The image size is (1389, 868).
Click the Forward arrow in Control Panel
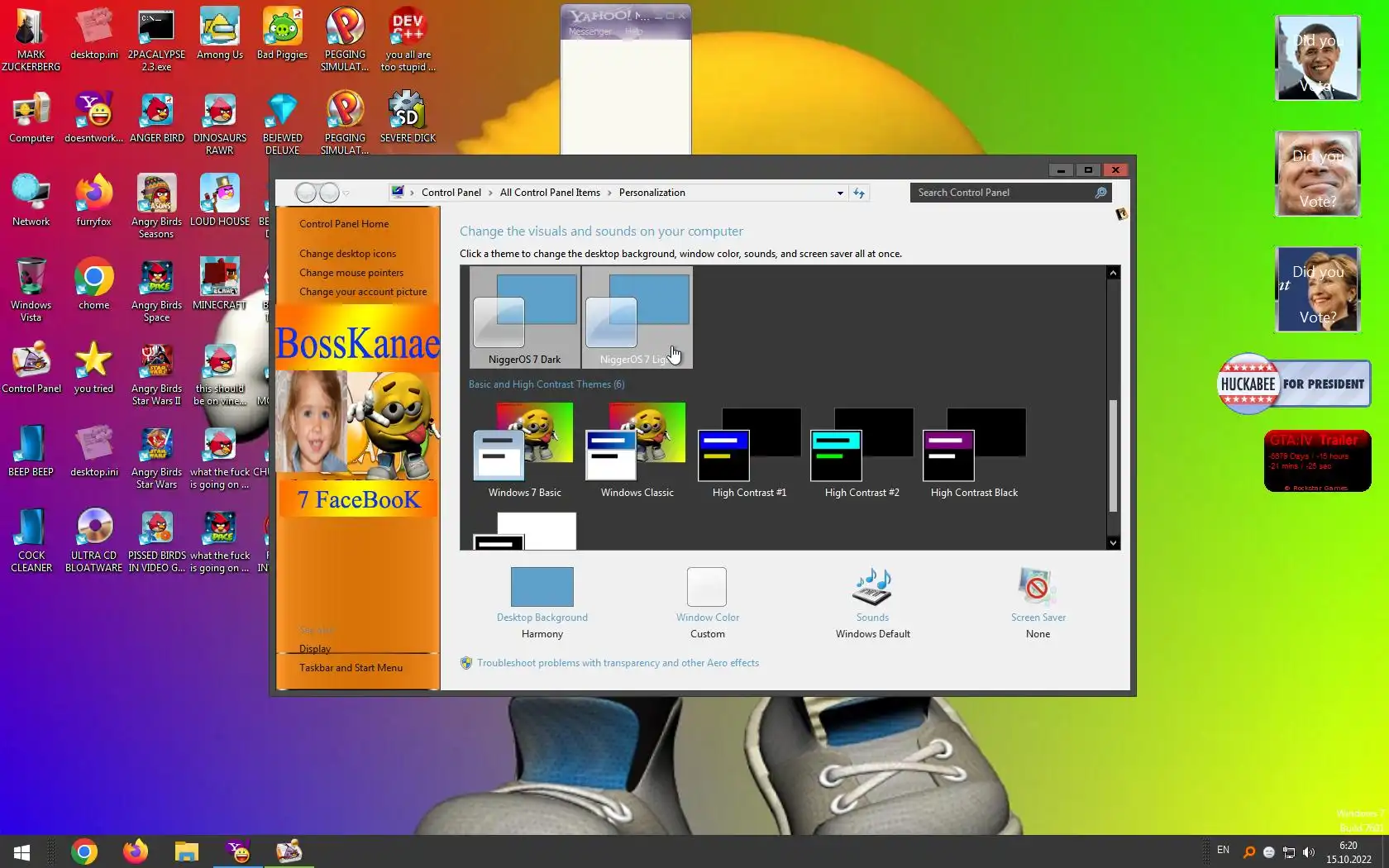pyautogui.click(x=329, y=193)
